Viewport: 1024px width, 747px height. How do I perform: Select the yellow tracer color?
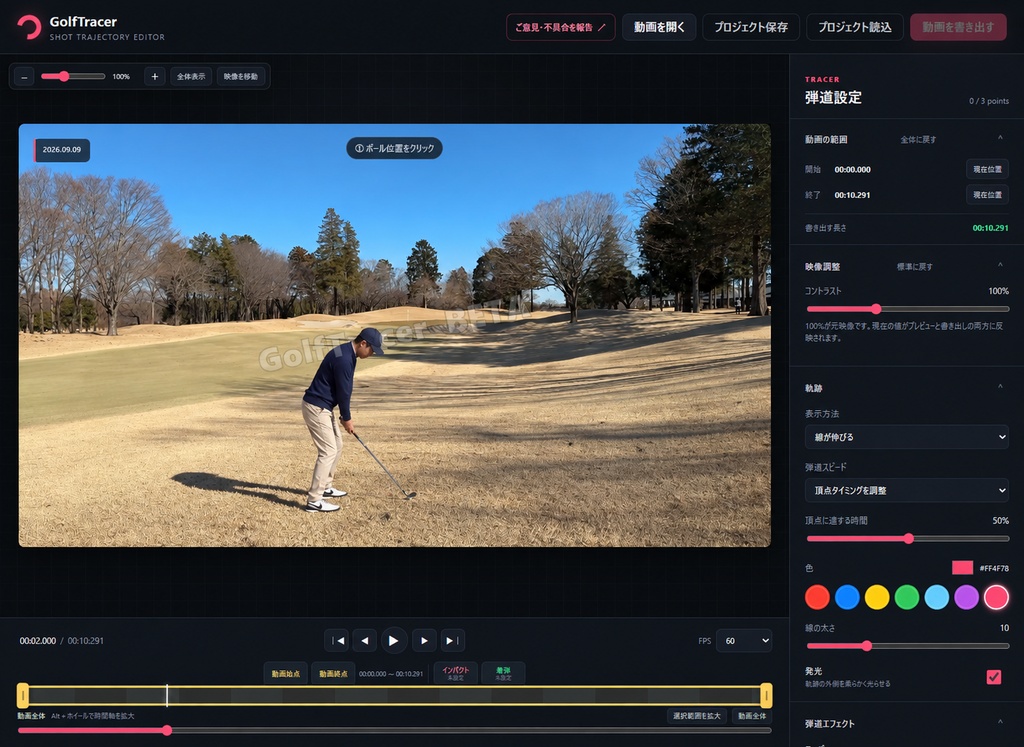[x=877, y=597]
